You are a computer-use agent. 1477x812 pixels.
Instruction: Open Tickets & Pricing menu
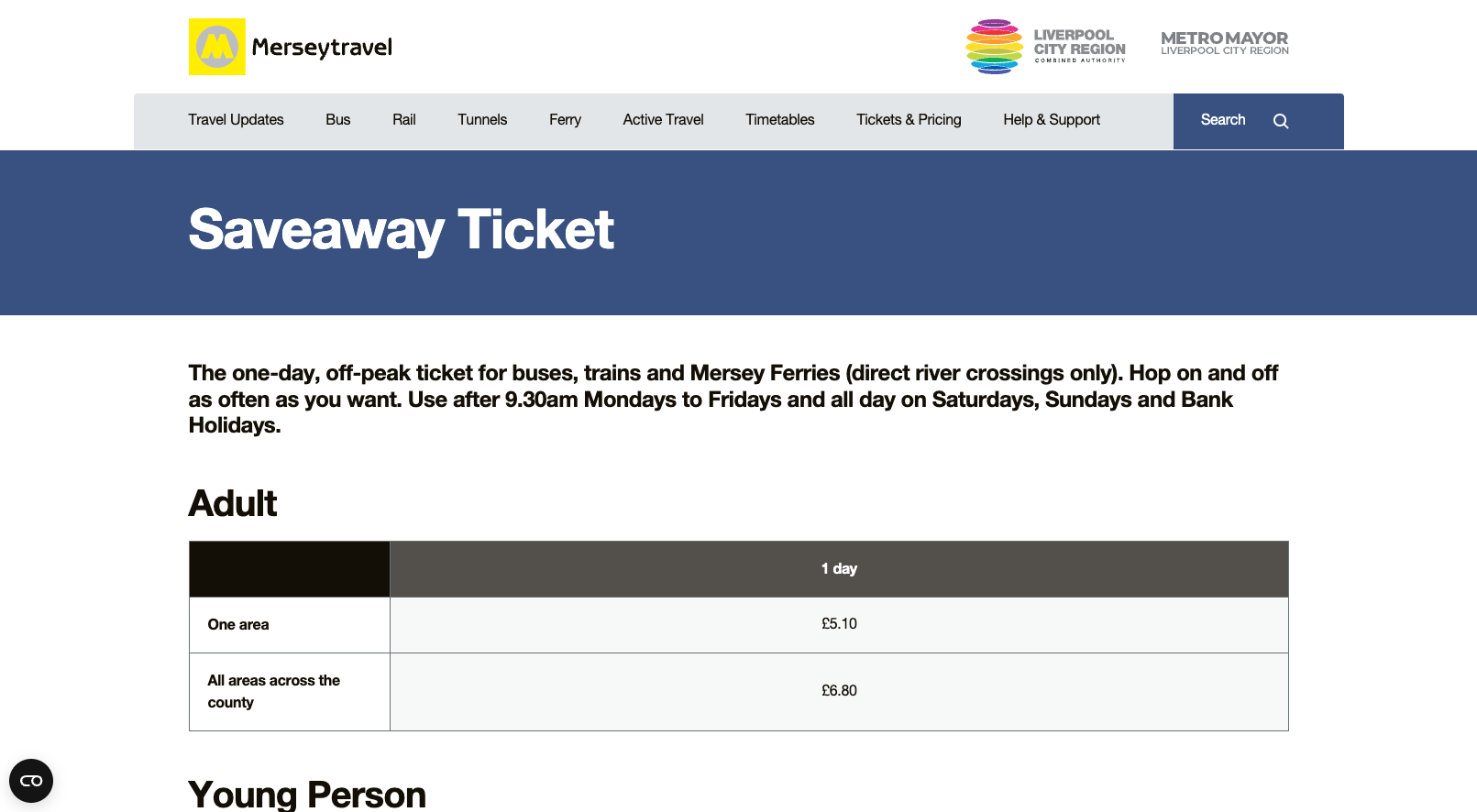tap(909, 120)
